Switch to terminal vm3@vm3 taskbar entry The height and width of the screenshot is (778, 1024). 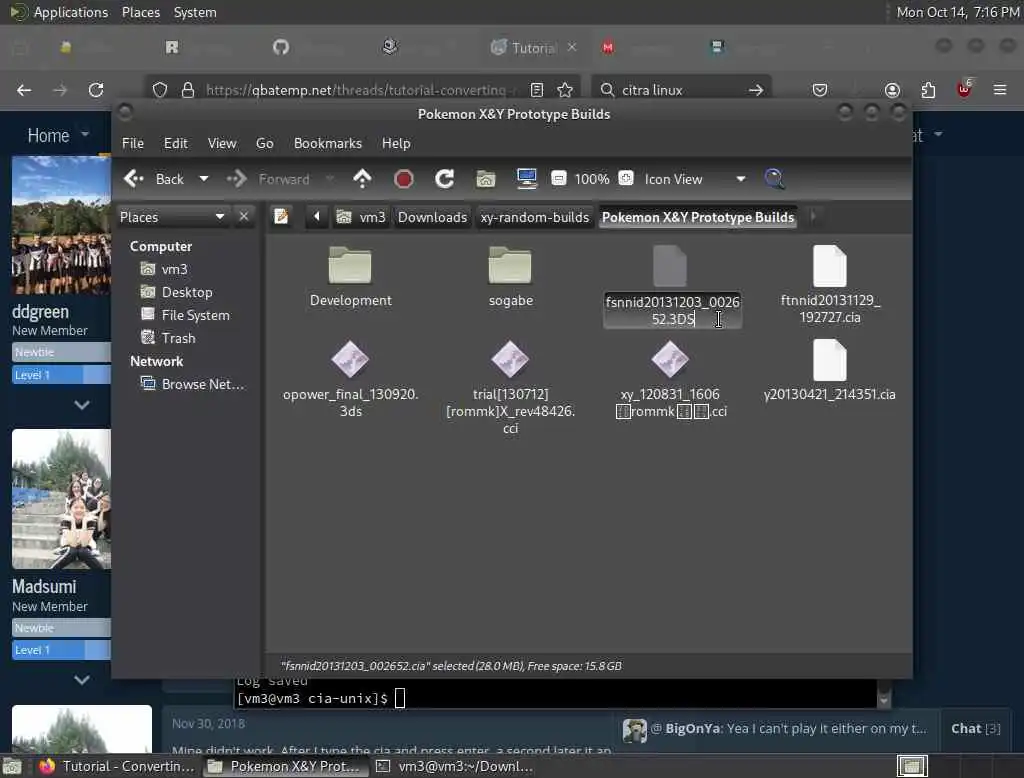(455, 766)
